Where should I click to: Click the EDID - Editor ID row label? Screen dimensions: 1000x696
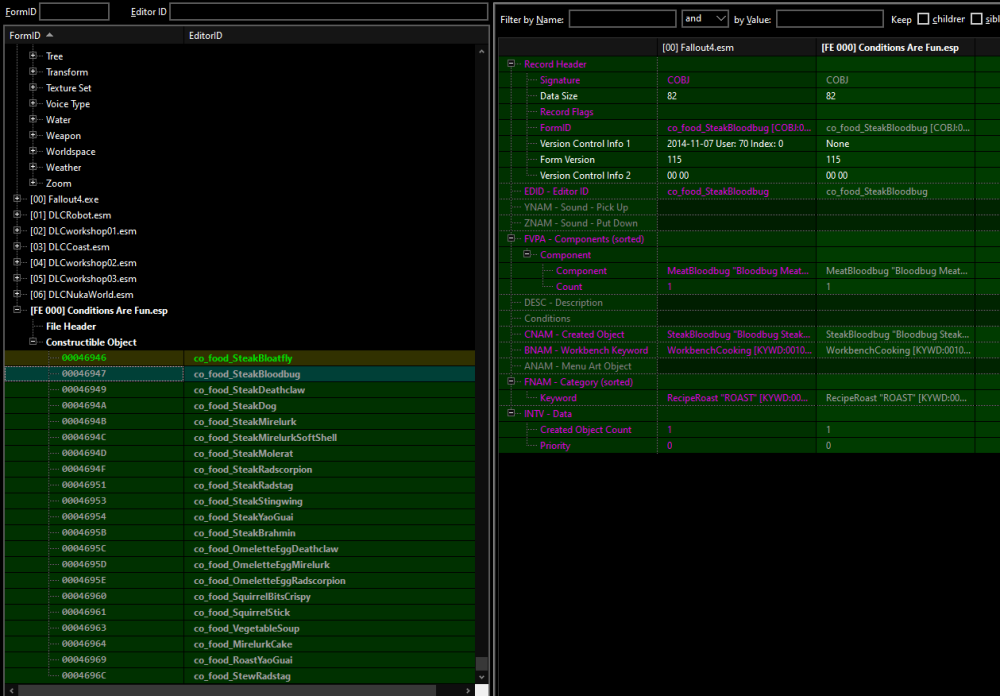pyautogui.click(x=556, y=191)
